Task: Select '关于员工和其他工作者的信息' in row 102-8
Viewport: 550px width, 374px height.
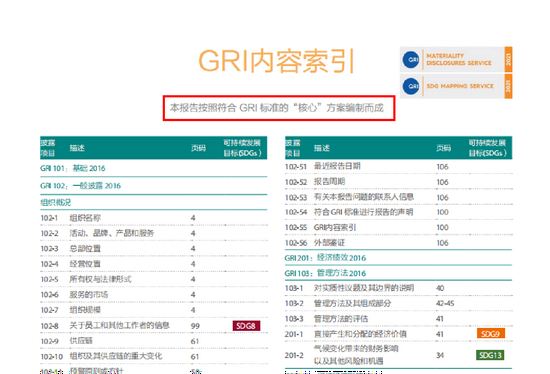Action: pyautogui.click(x=119, y=326)
